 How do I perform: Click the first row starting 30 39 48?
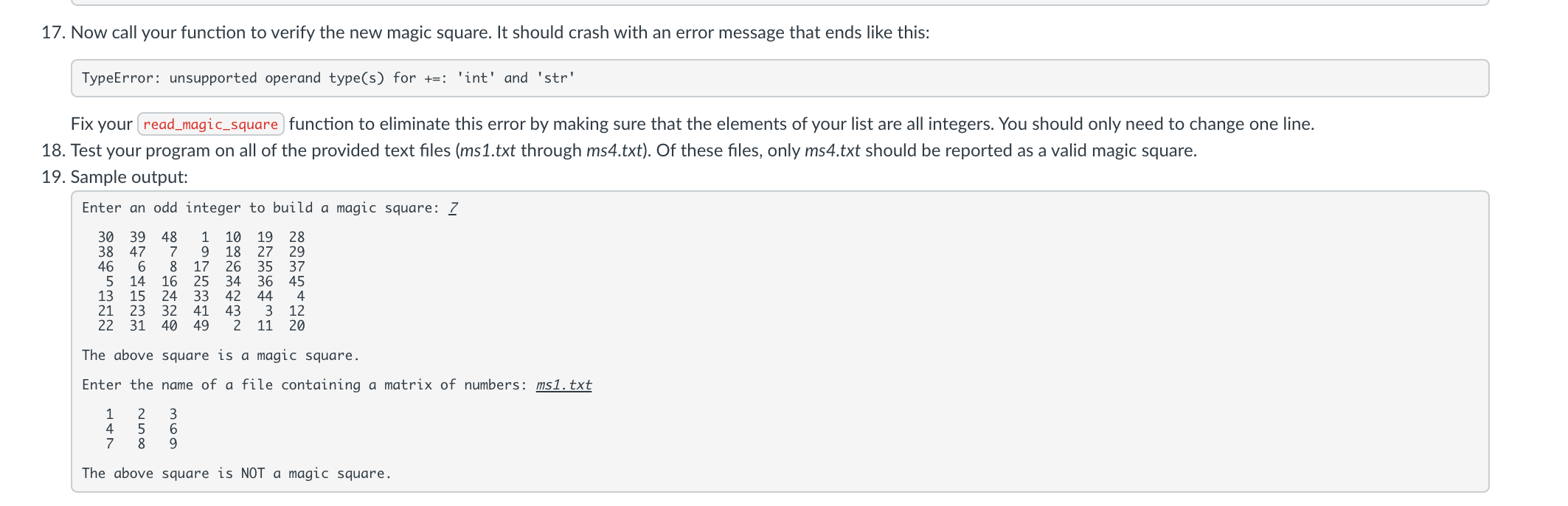click(x=201, y=238)
